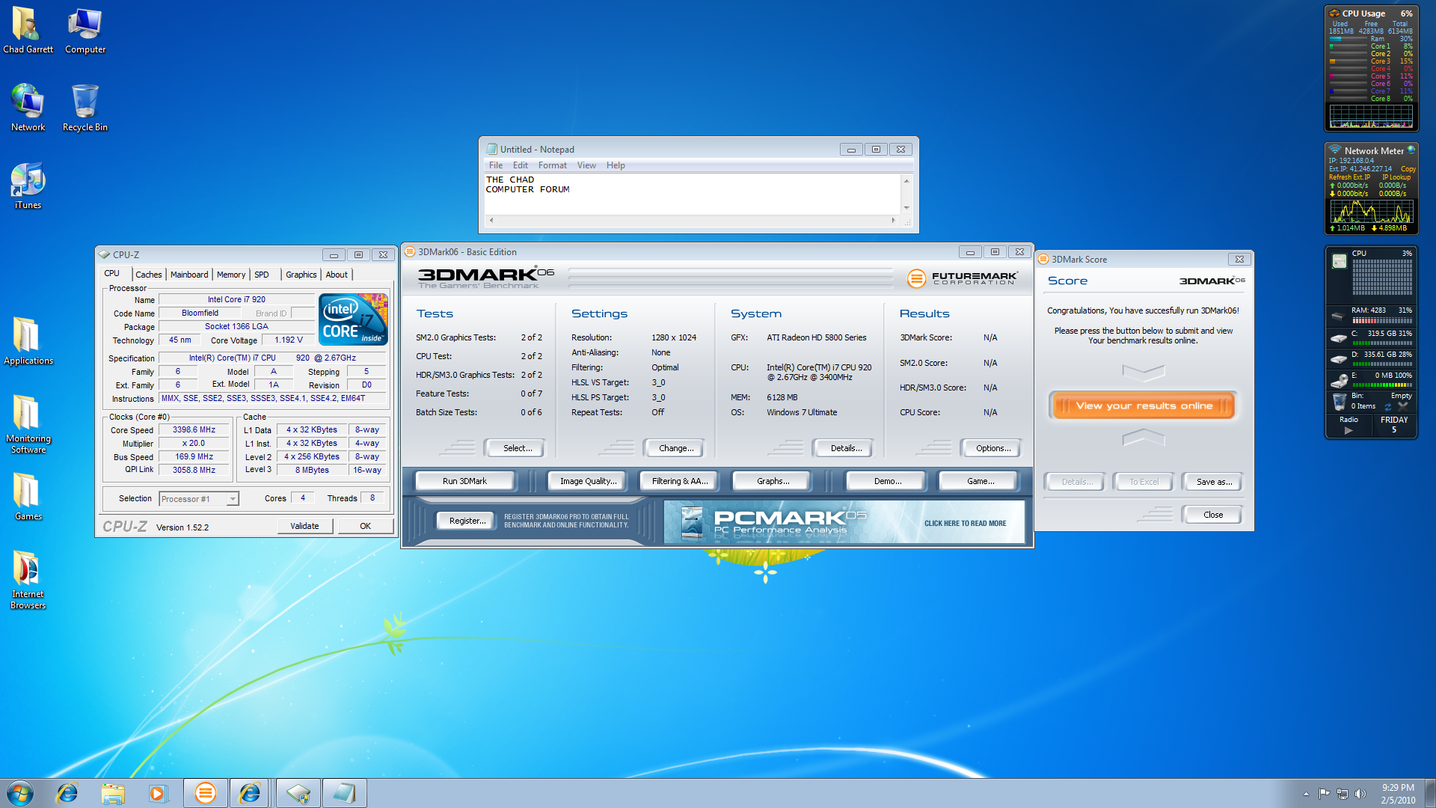Viewport: 1436px width, 808px height.
Task: Switch to the Notepad taskbar button
Action: pos(344,793)
